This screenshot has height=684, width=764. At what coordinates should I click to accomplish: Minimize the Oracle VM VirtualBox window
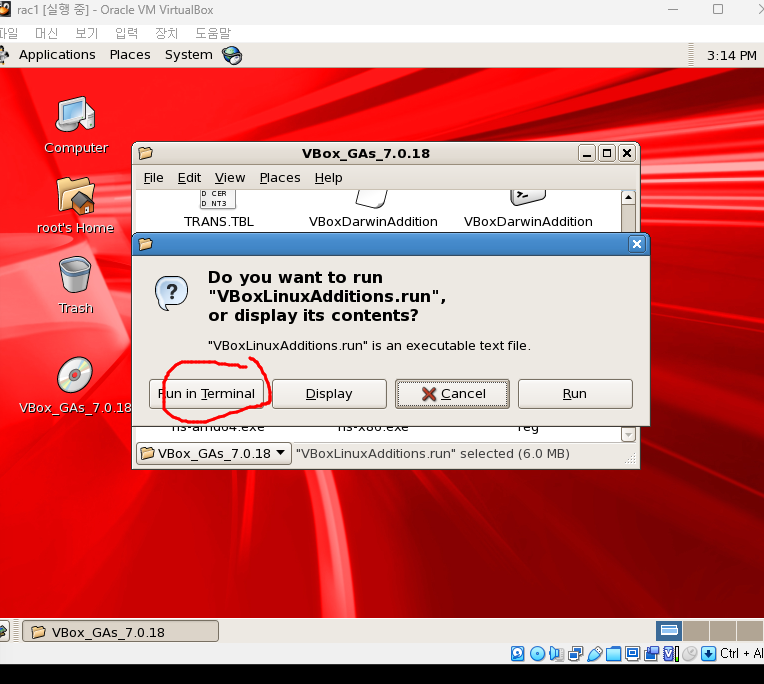[x=673, y=10]
